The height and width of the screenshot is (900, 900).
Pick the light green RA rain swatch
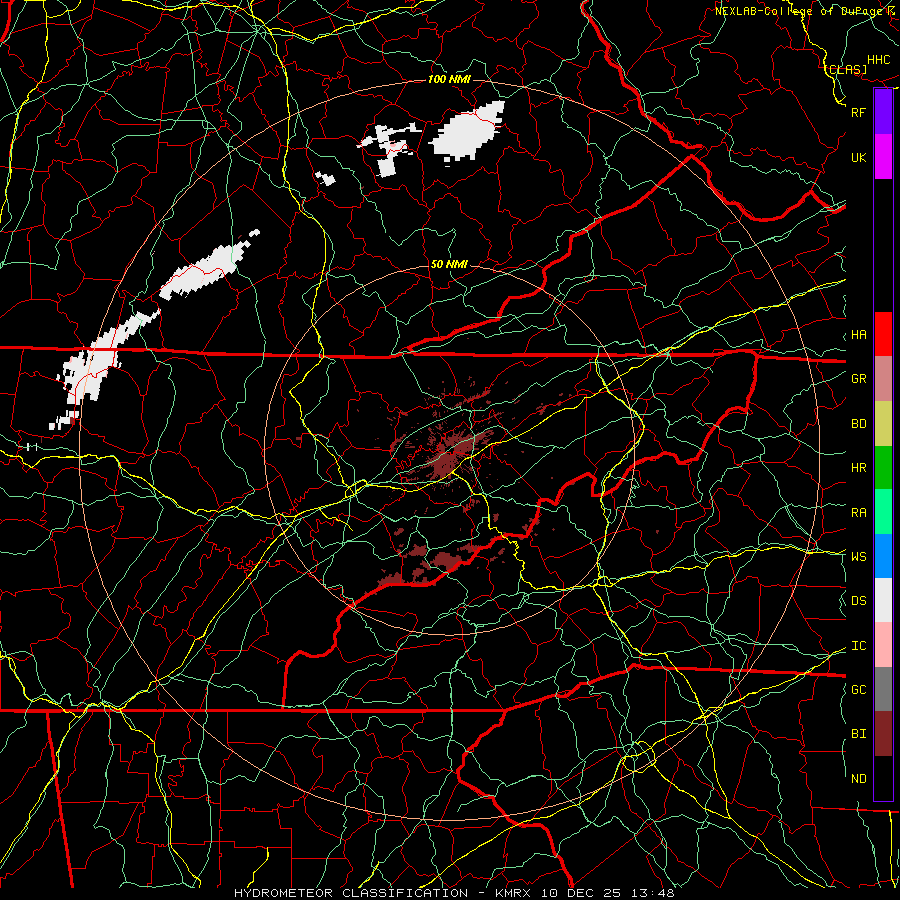(883, 512)
